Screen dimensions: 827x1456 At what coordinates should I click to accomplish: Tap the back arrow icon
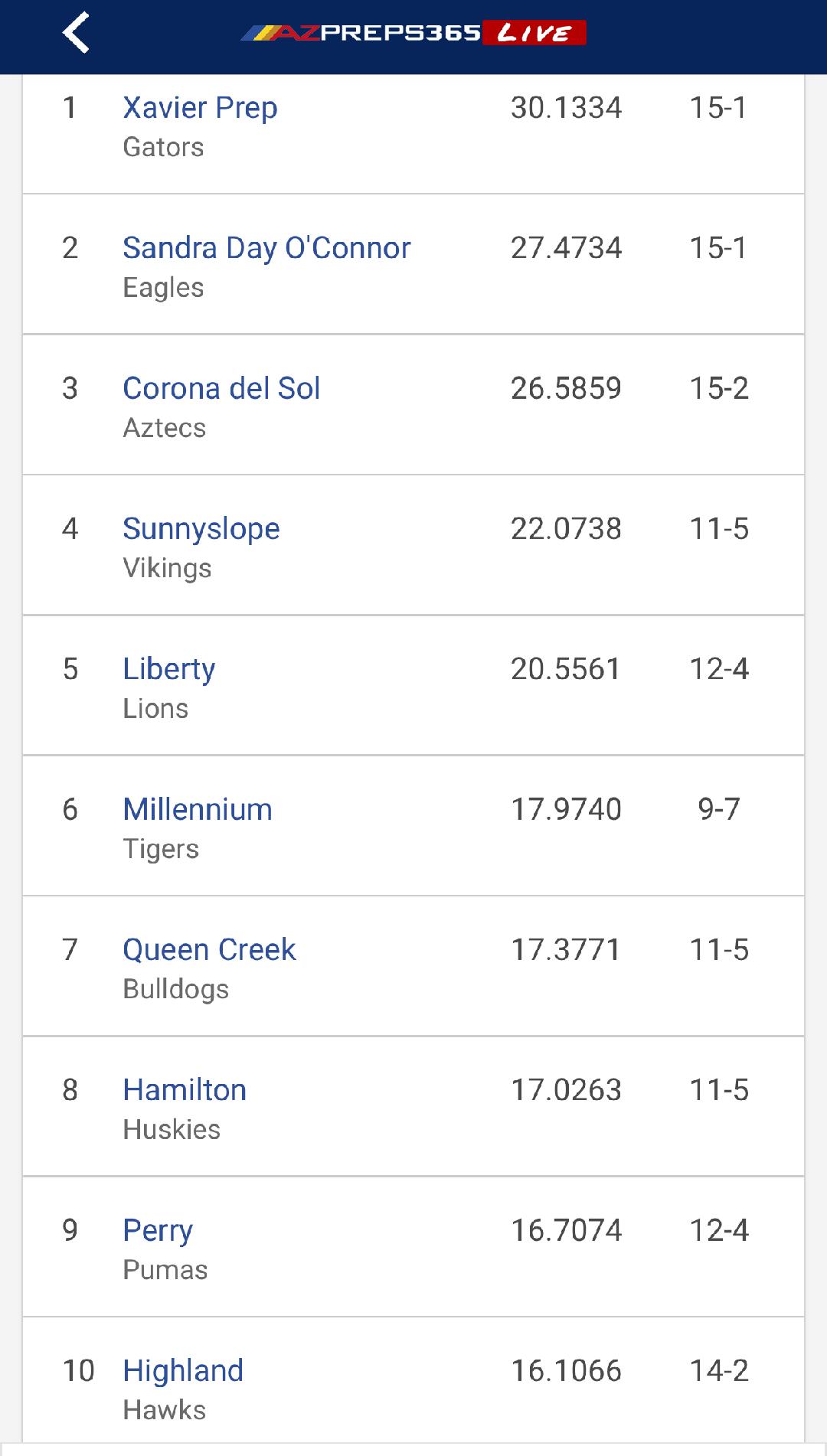click(76, 33)
